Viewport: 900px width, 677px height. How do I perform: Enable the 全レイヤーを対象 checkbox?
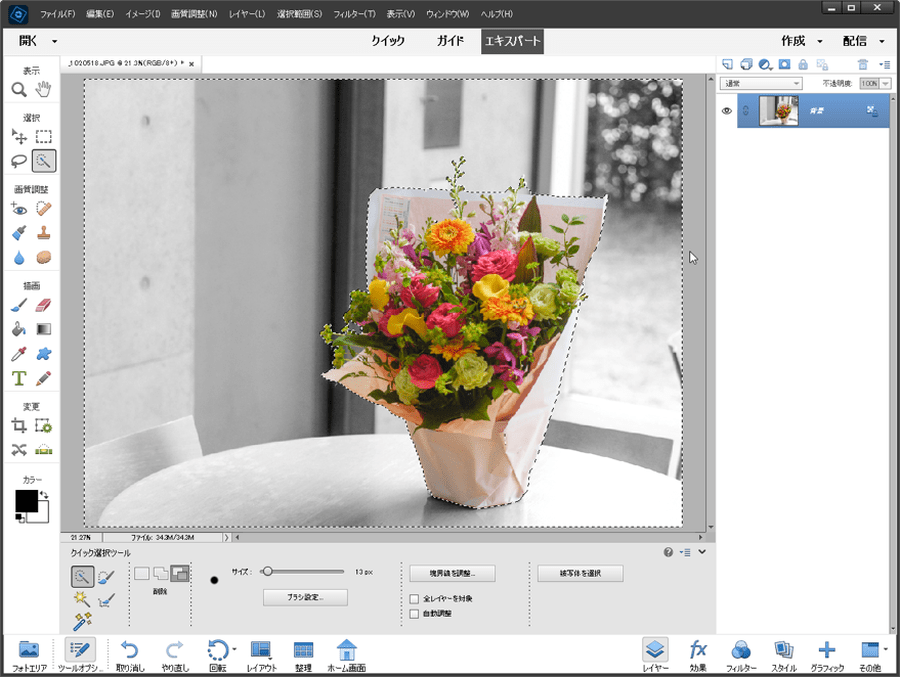414,599
